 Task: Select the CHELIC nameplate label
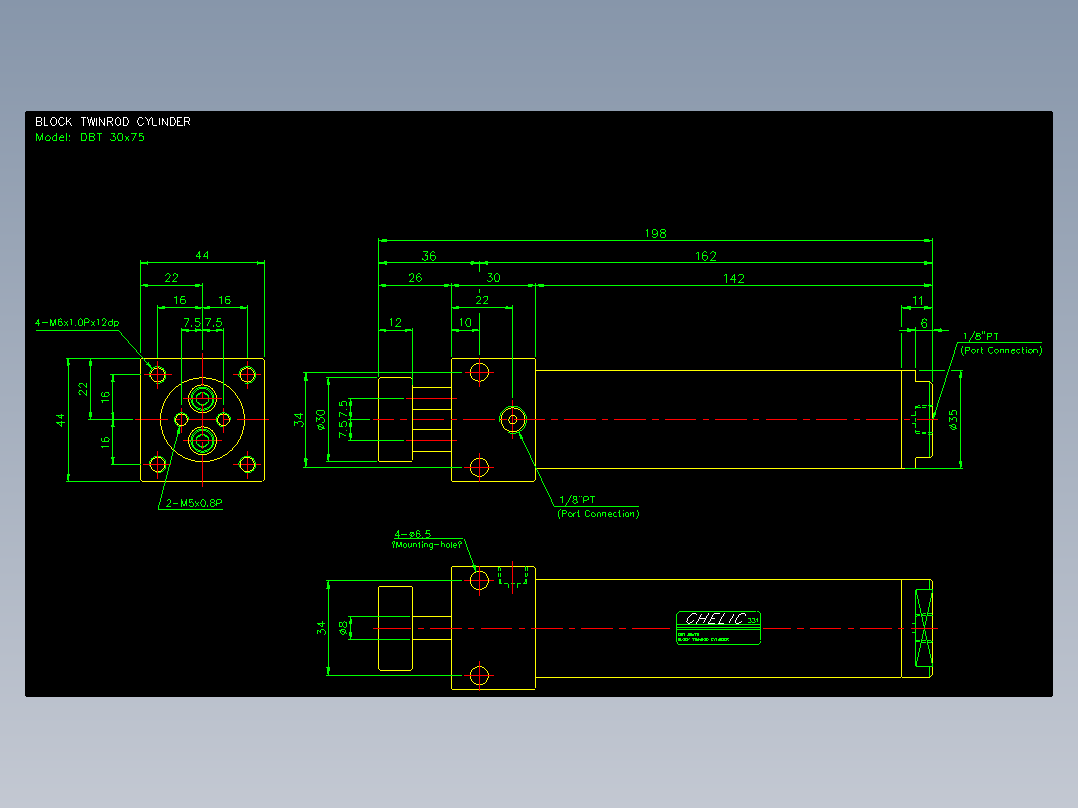(718, 628)
